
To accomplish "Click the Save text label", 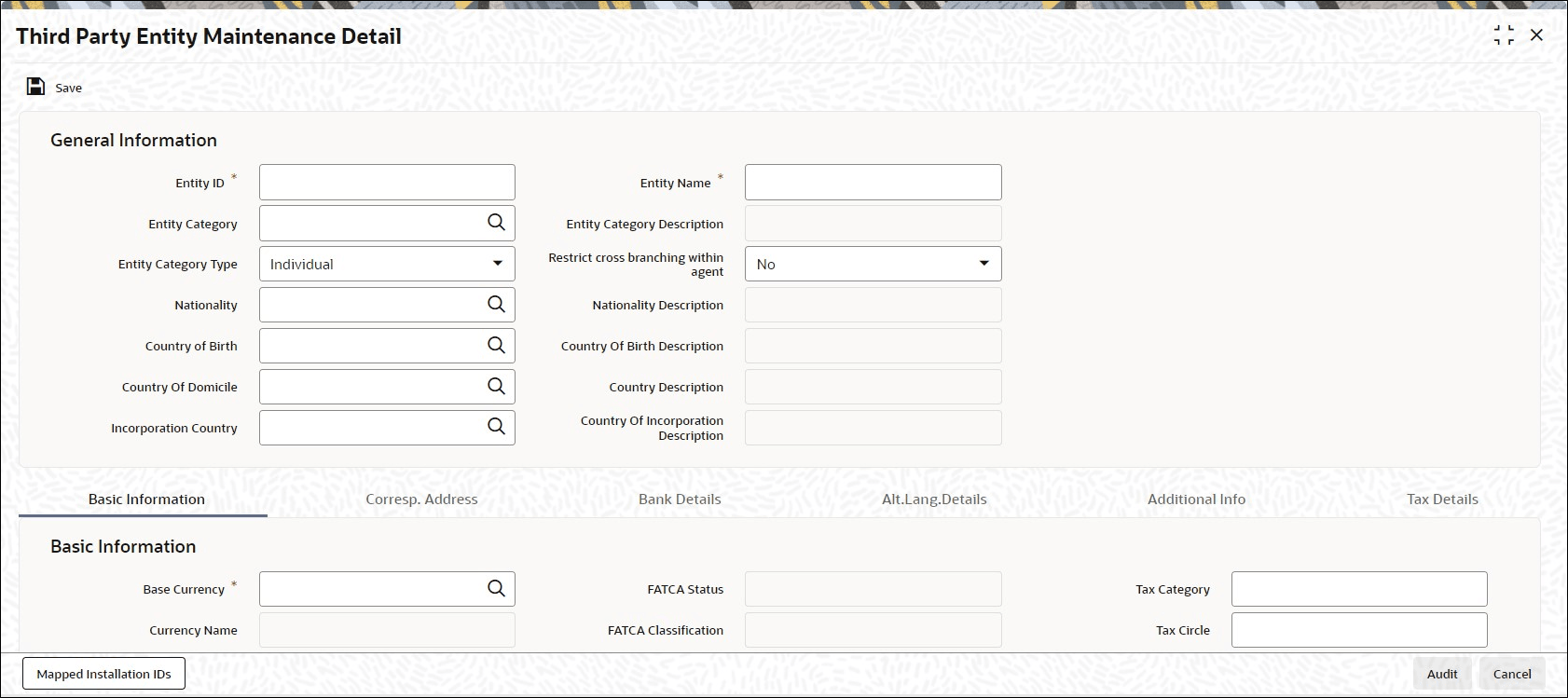I will [68, 88].
